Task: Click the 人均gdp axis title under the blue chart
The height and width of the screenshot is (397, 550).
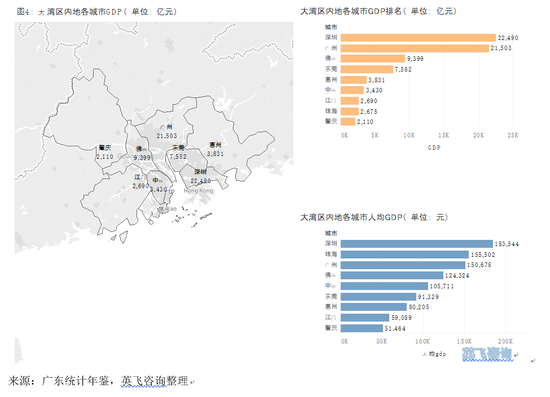Action: tap(434, 354)
